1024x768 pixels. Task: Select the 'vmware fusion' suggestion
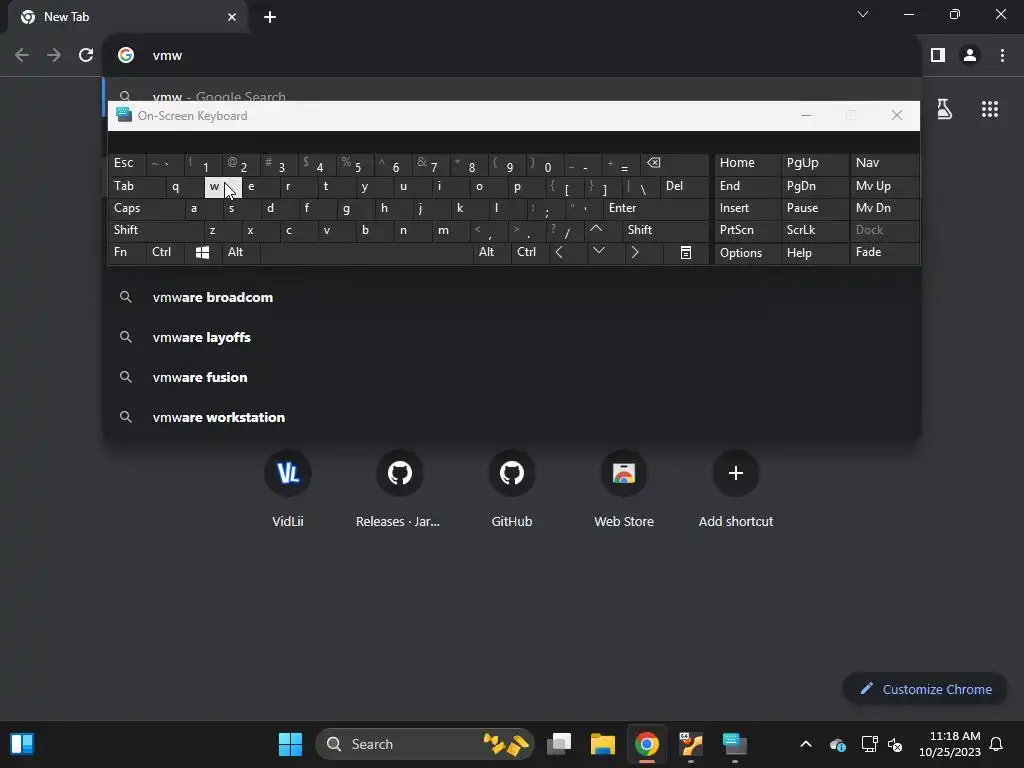click(x=511, y=377)
